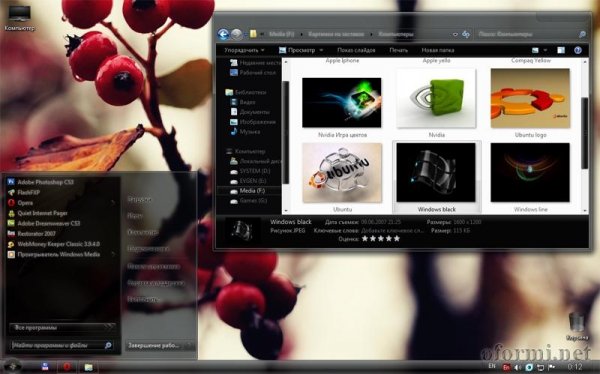
Task: Select the Видео library
Action: pyautogui.click(x=243, y=102)
